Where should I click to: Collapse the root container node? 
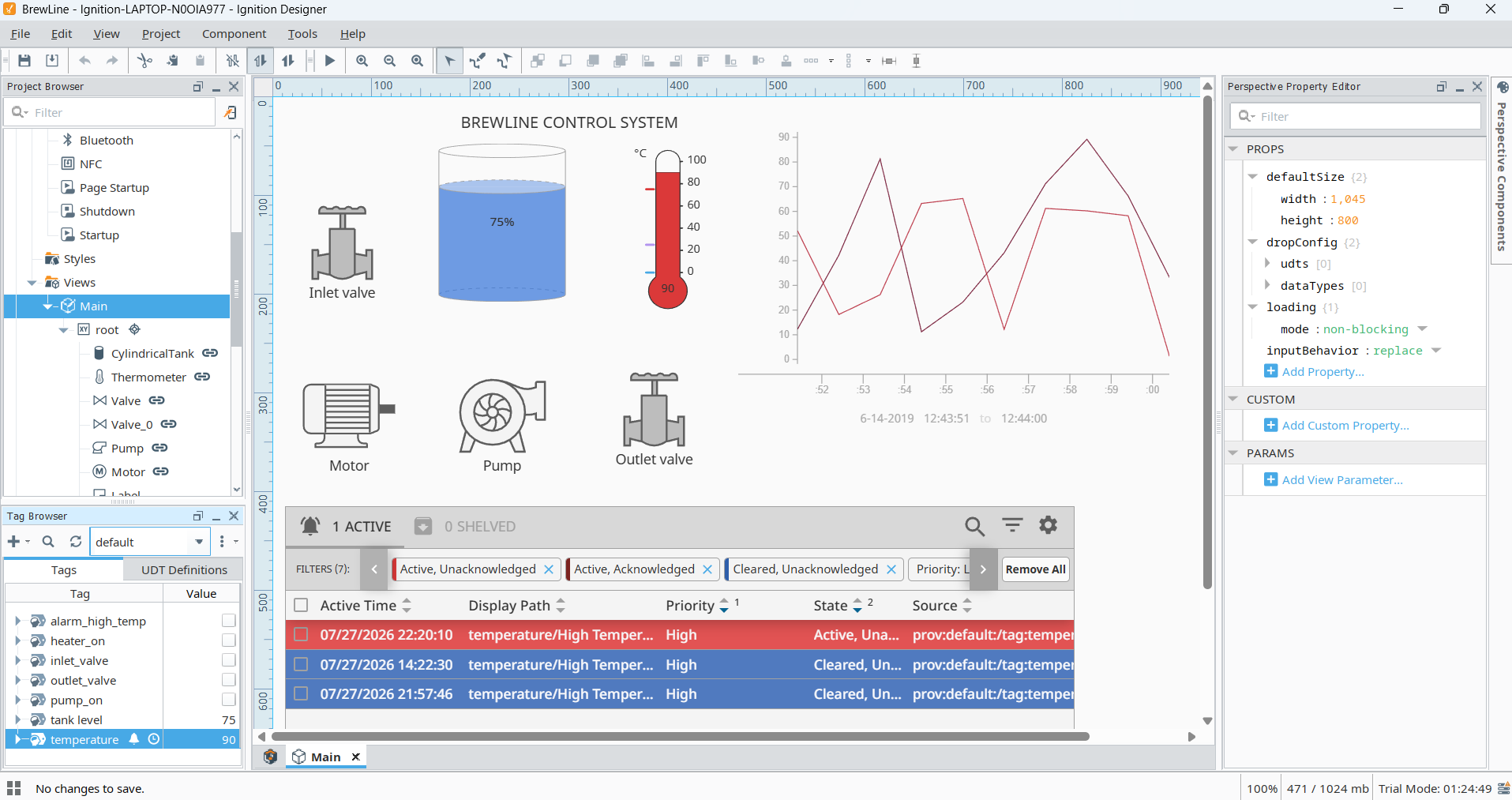click(x=63, y=330)
